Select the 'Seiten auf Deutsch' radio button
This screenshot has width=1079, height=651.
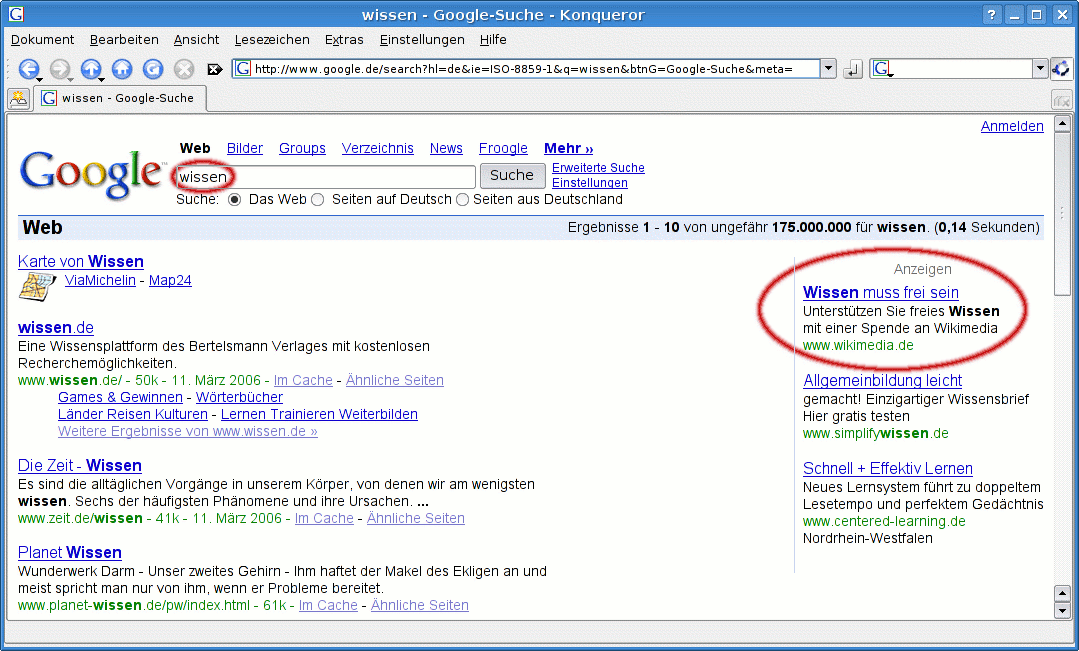click(317, 200)
